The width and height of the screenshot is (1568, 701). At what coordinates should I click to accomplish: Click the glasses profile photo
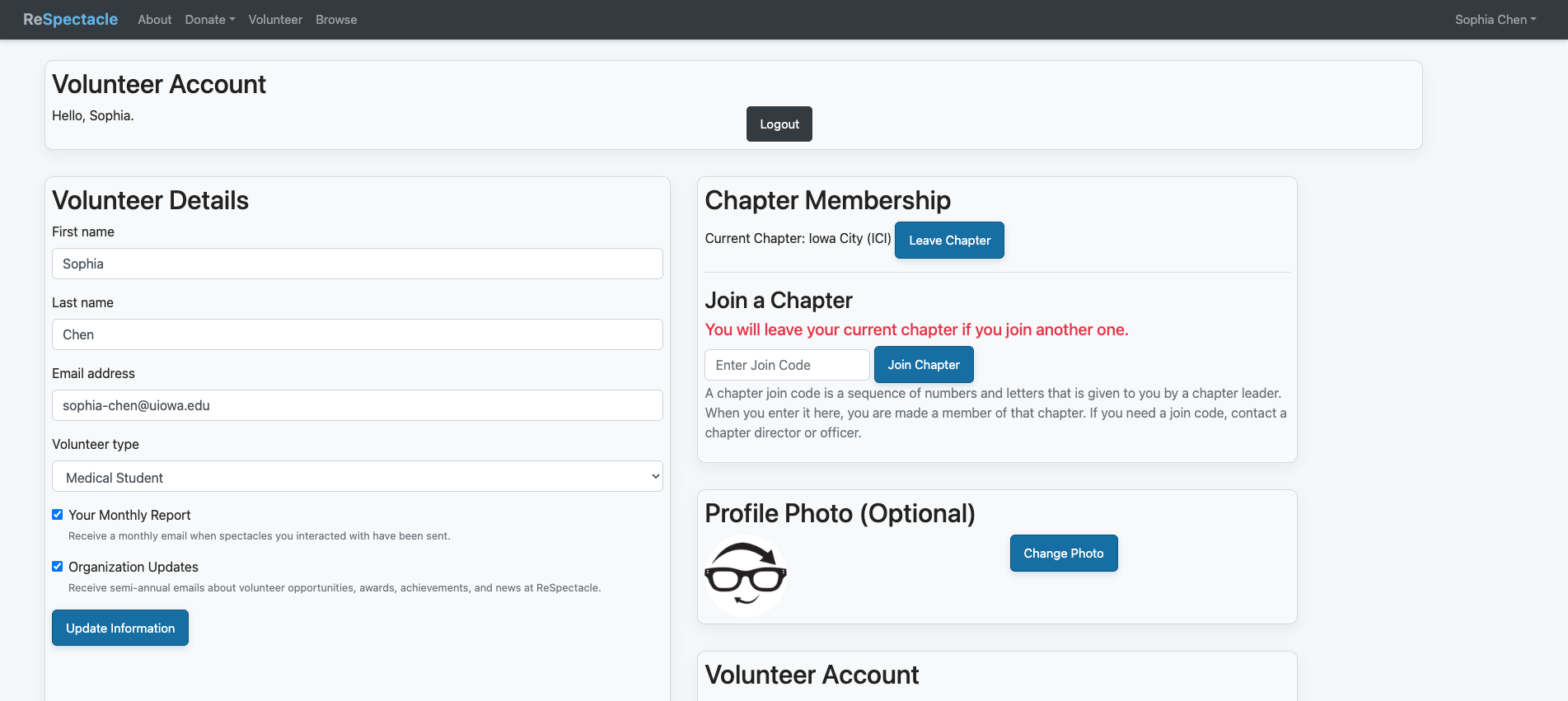click(746, 576)
